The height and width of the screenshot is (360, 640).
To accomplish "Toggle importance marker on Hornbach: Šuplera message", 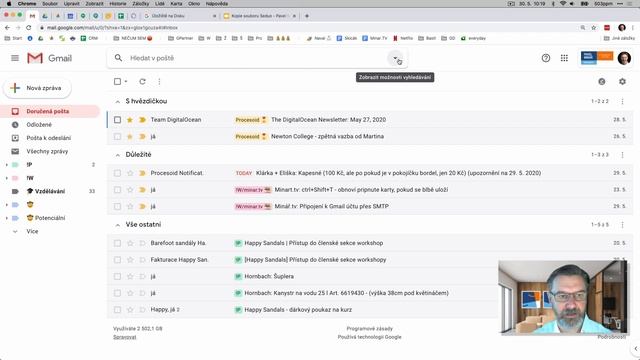I will pos(142,276).
